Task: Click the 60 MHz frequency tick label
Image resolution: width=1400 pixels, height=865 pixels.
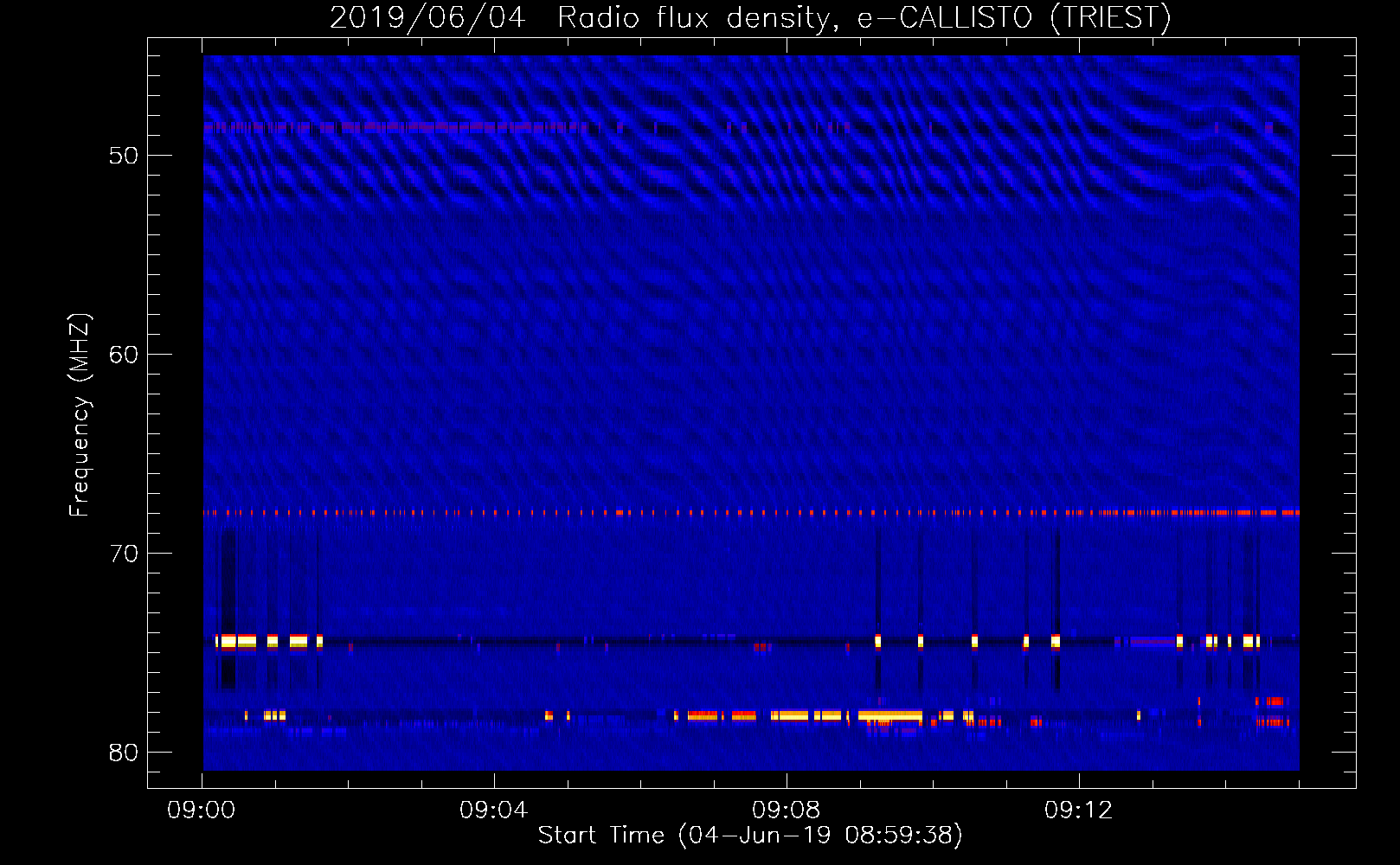Action: pyautogui.click(x=124, y=355)
